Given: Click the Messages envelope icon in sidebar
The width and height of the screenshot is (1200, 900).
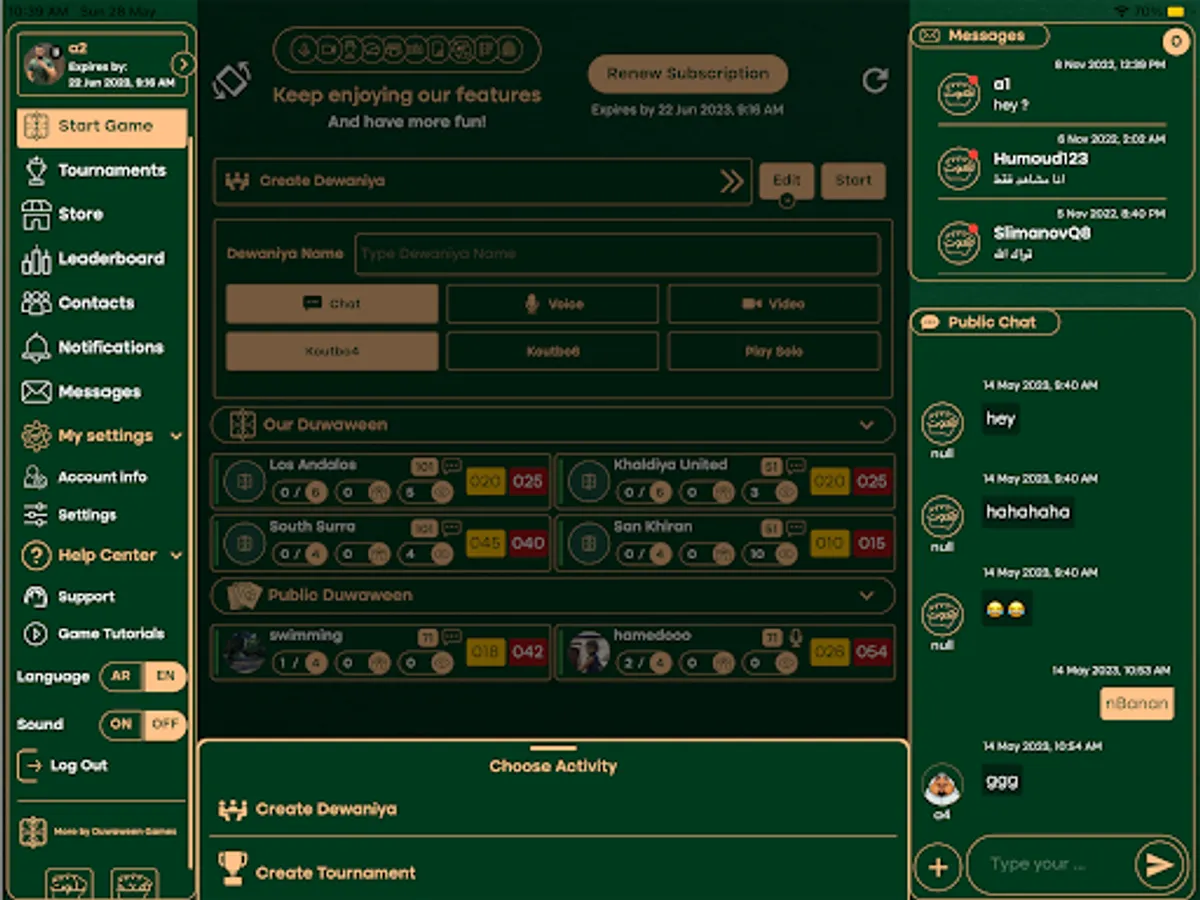Looking at the screenshot, I should point(36,392).
